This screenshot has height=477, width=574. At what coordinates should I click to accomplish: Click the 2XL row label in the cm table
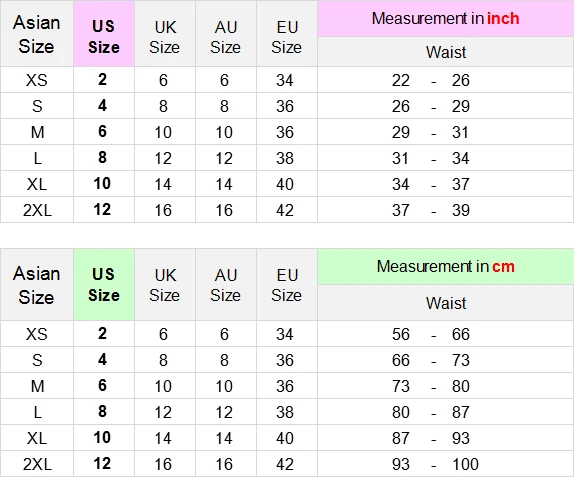click(37, 464)
